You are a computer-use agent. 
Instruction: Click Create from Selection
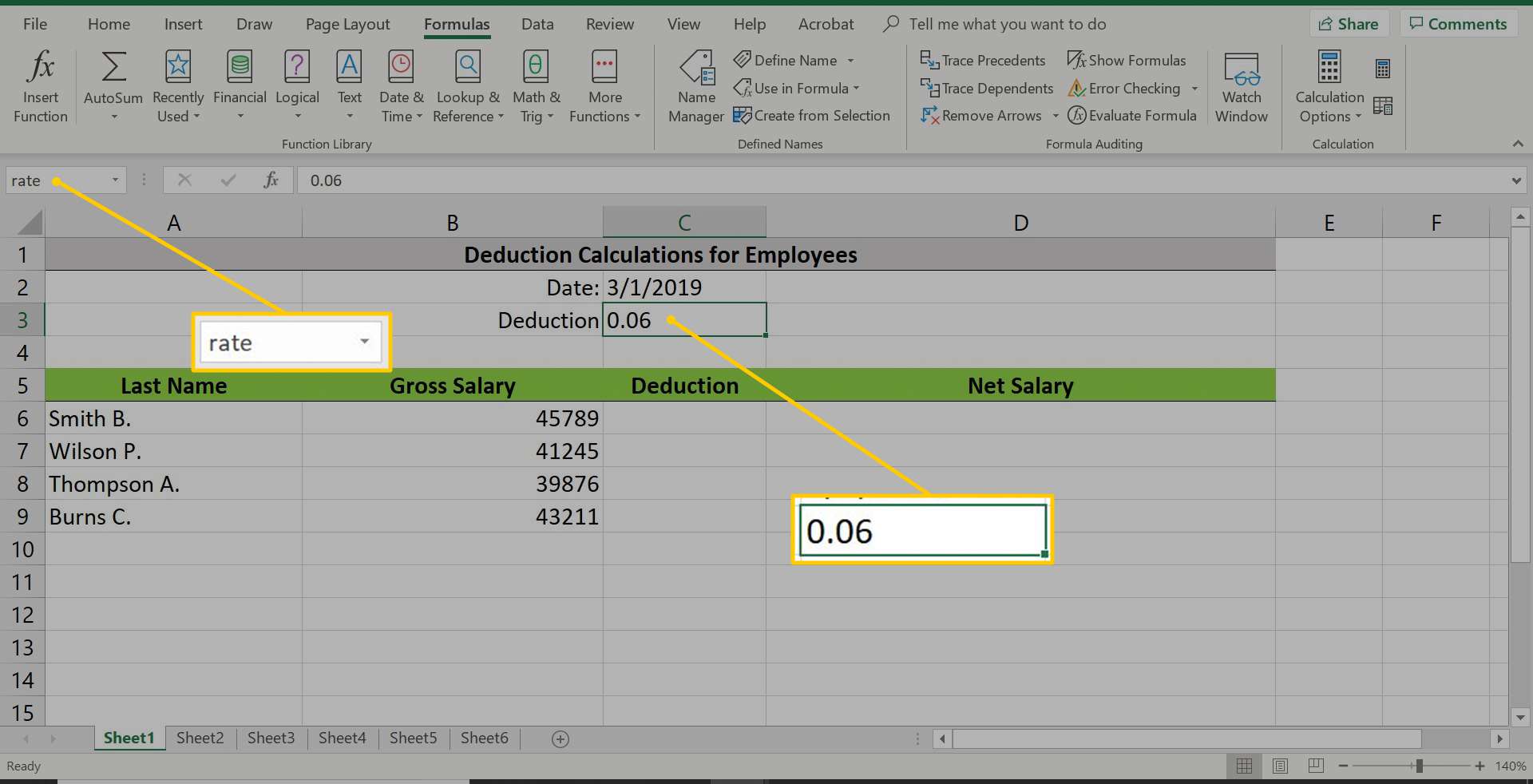point(811,116)
